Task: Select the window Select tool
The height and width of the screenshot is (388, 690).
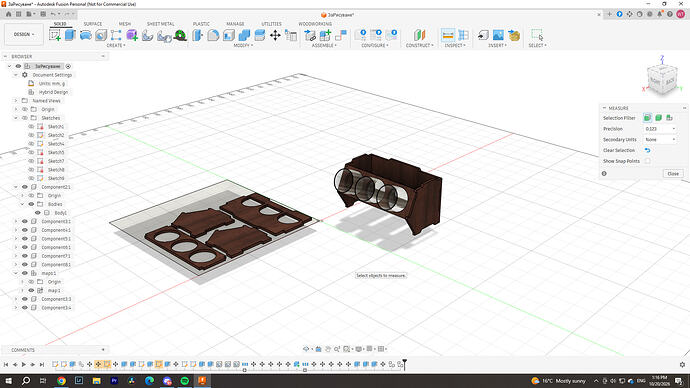Action: [537, 35]
